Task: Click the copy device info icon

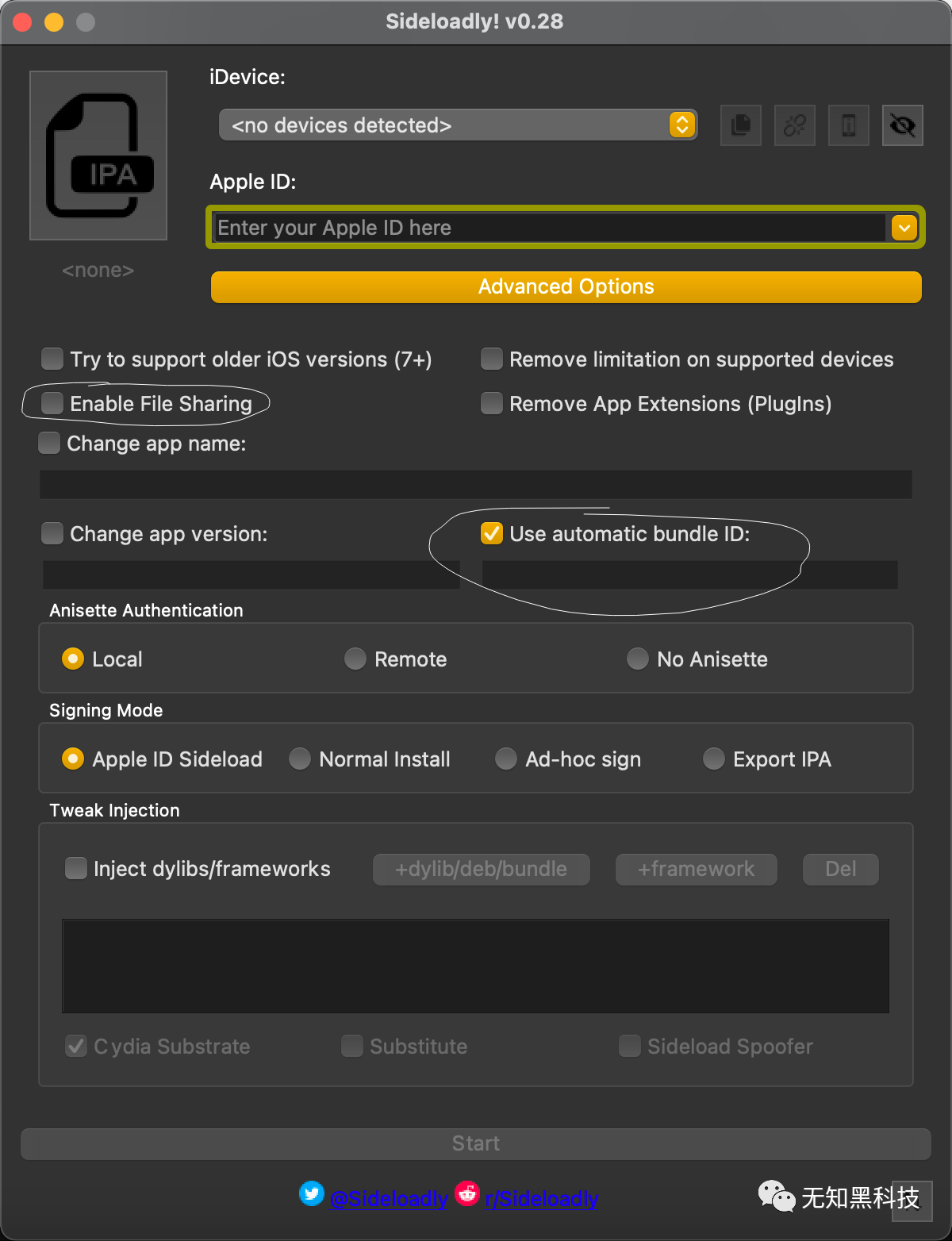Action: (741, 125)
